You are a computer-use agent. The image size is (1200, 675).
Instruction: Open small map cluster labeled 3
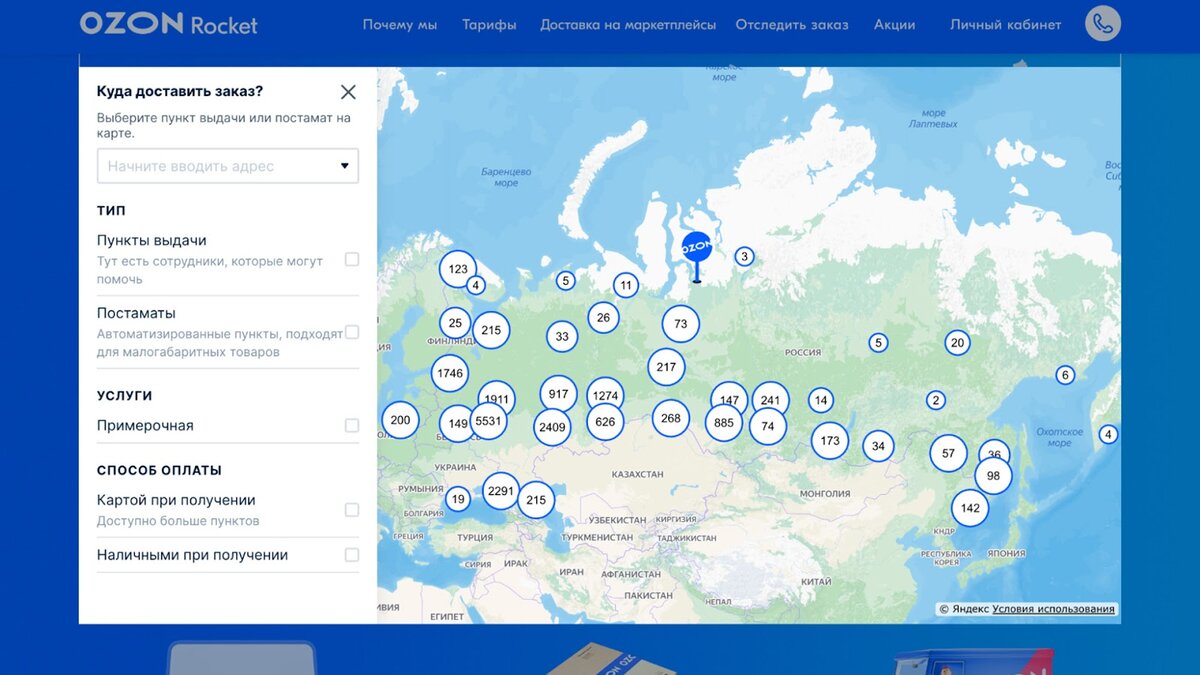point(744,257)
